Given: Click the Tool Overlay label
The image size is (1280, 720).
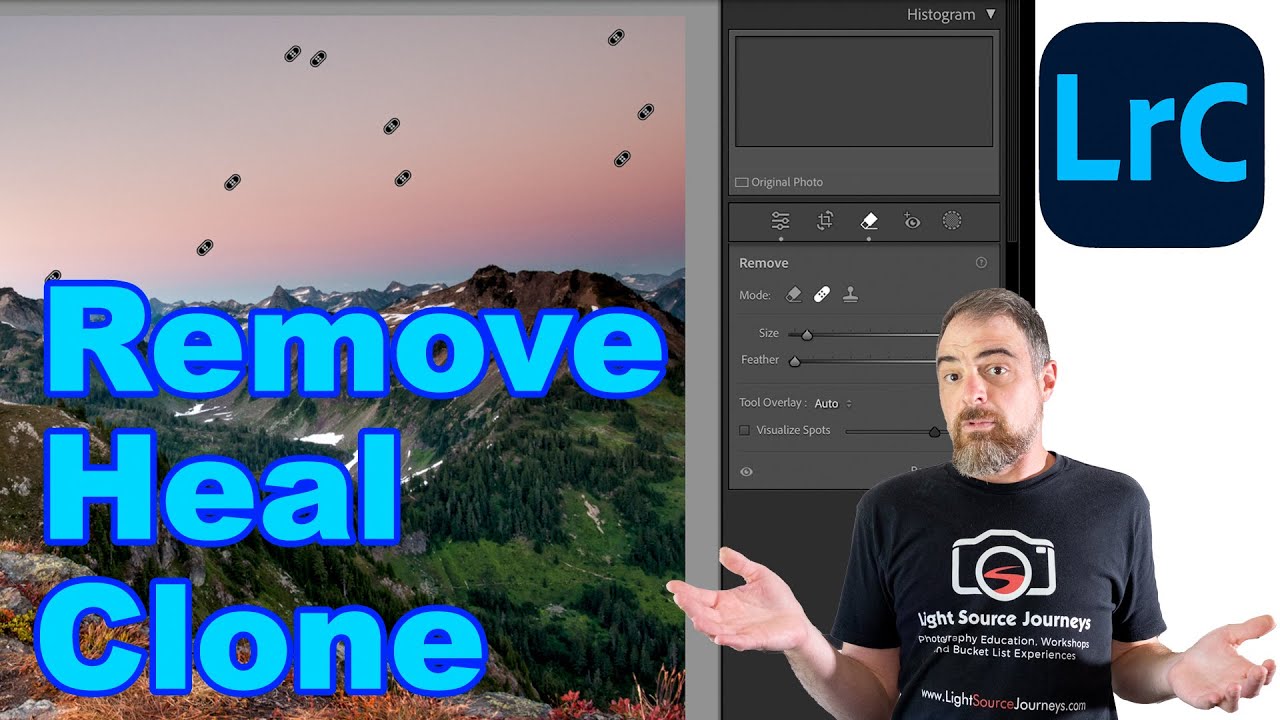Looking at the screenshot, I should [x=772, y=403].
